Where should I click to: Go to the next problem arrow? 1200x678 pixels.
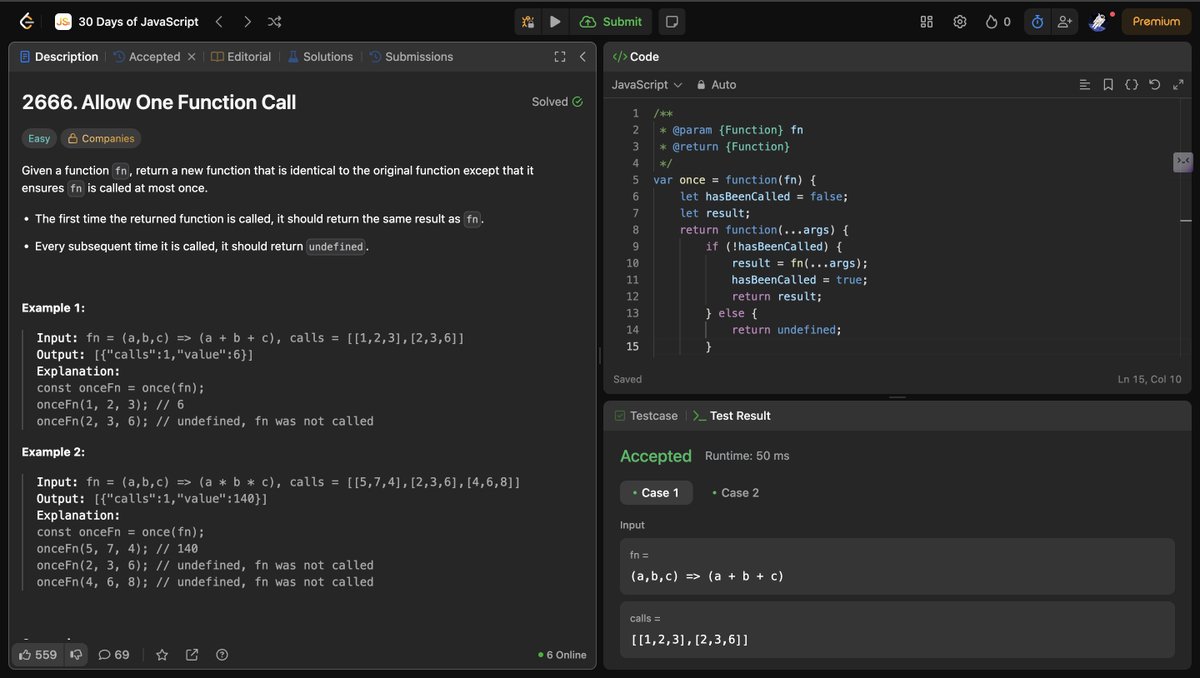[x=247, y=21]
